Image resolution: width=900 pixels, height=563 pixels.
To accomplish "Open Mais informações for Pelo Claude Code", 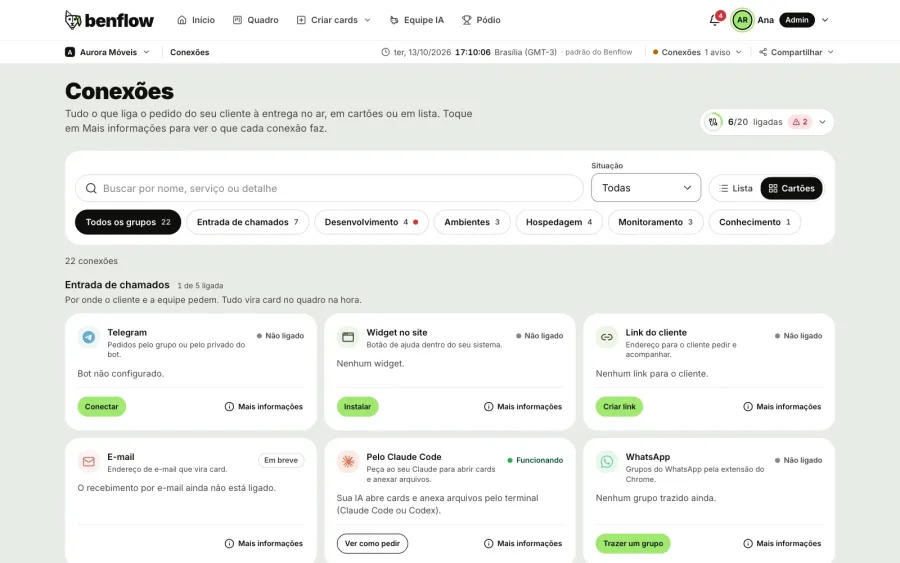I will pyautogui.click(x=523, y=543).
